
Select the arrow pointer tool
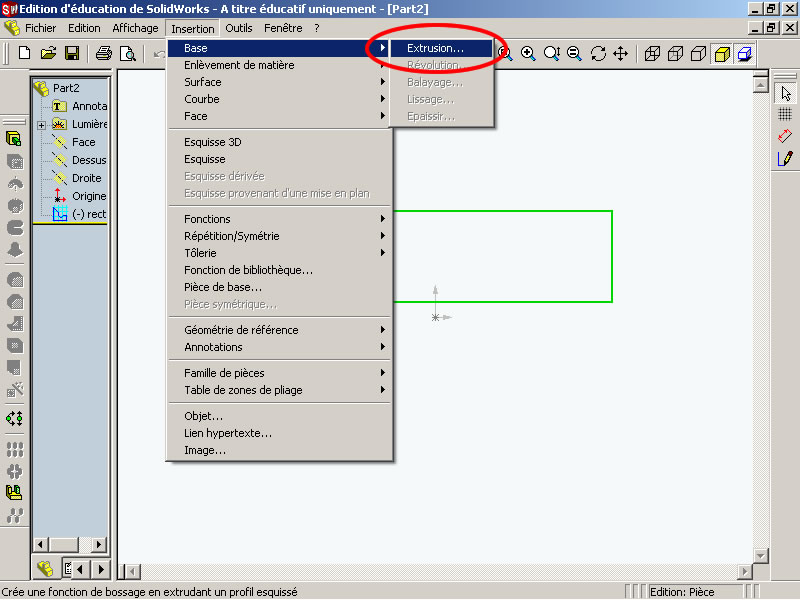785,93
